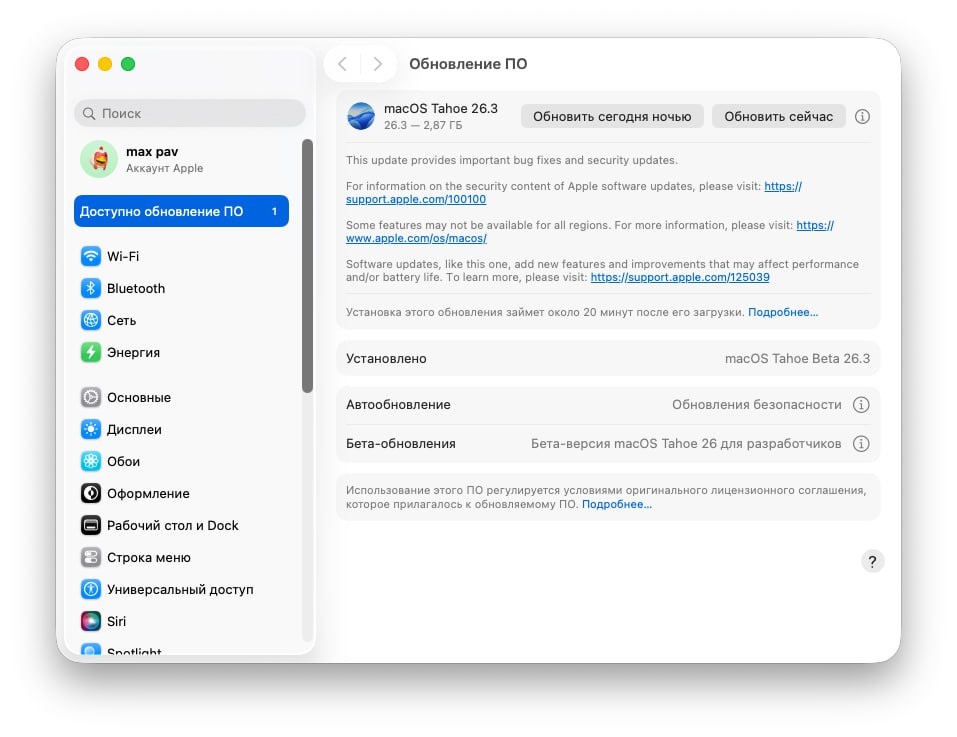Click the Оформление appearance icon
Screen dimensions: 957x737
pyautogui.click(x=91, y=493)
